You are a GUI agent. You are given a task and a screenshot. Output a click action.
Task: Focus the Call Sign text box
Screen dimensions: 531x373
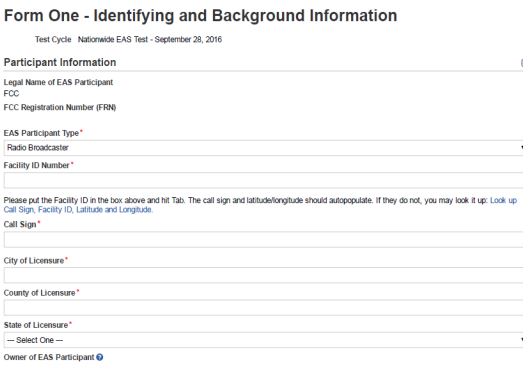(263, 240)
